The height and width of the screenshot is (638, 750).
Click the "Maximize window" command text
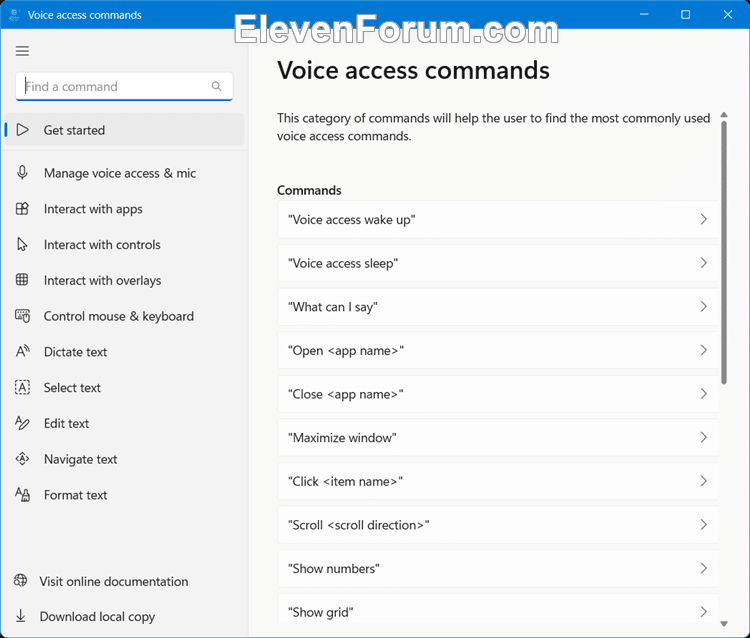(342, 438)
